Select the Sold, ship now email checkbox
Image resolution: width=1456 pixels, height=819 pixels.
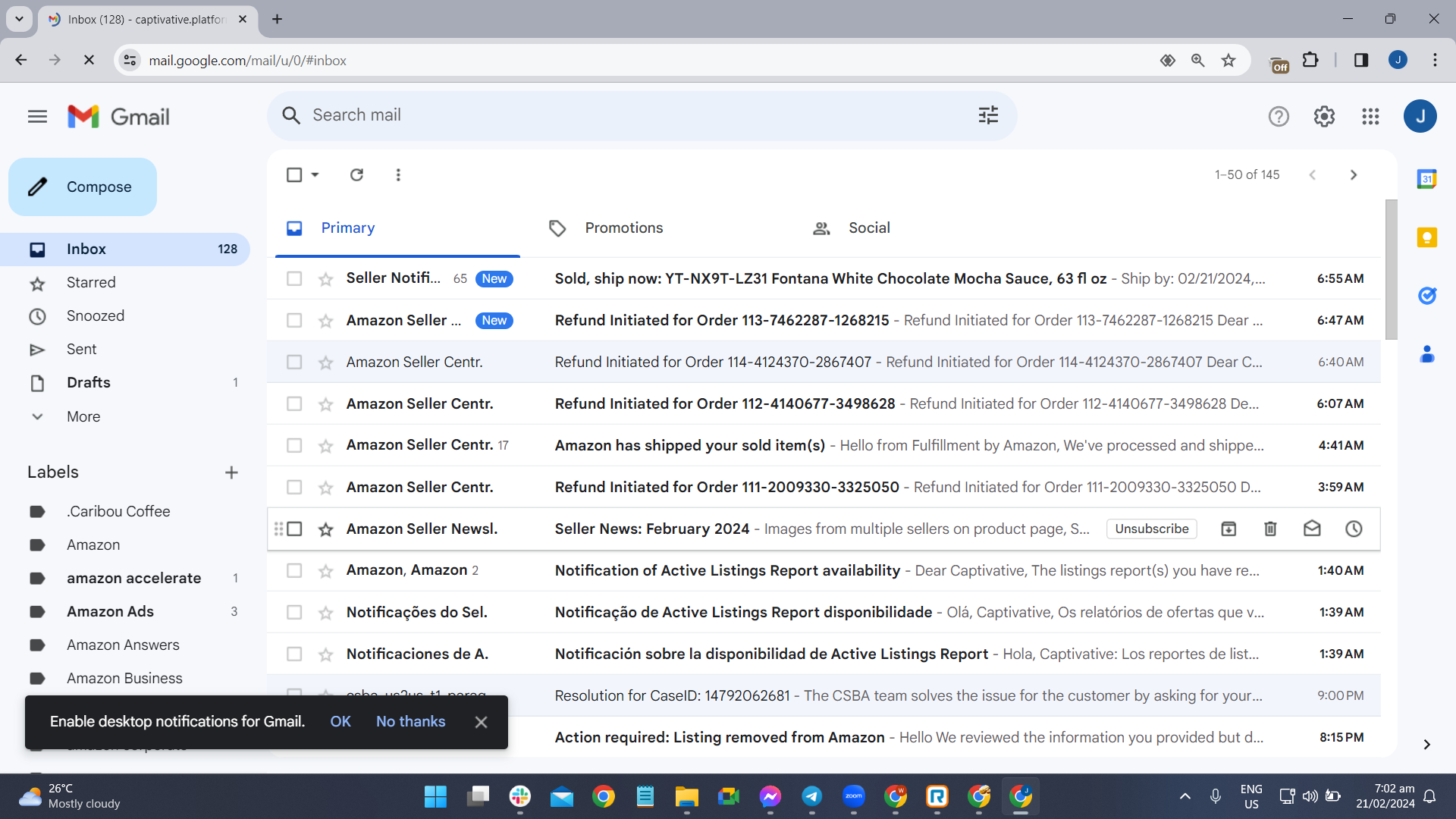click(294, 279)
